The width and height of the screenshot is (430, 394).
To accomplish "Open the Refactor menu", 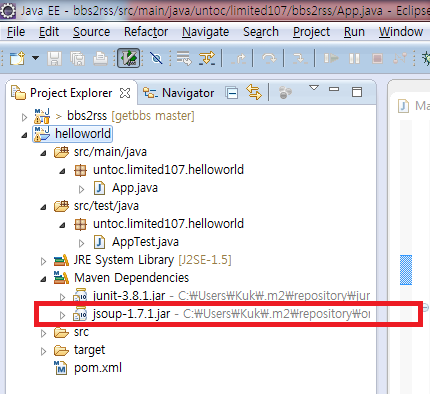I will [x=146, y=32].
